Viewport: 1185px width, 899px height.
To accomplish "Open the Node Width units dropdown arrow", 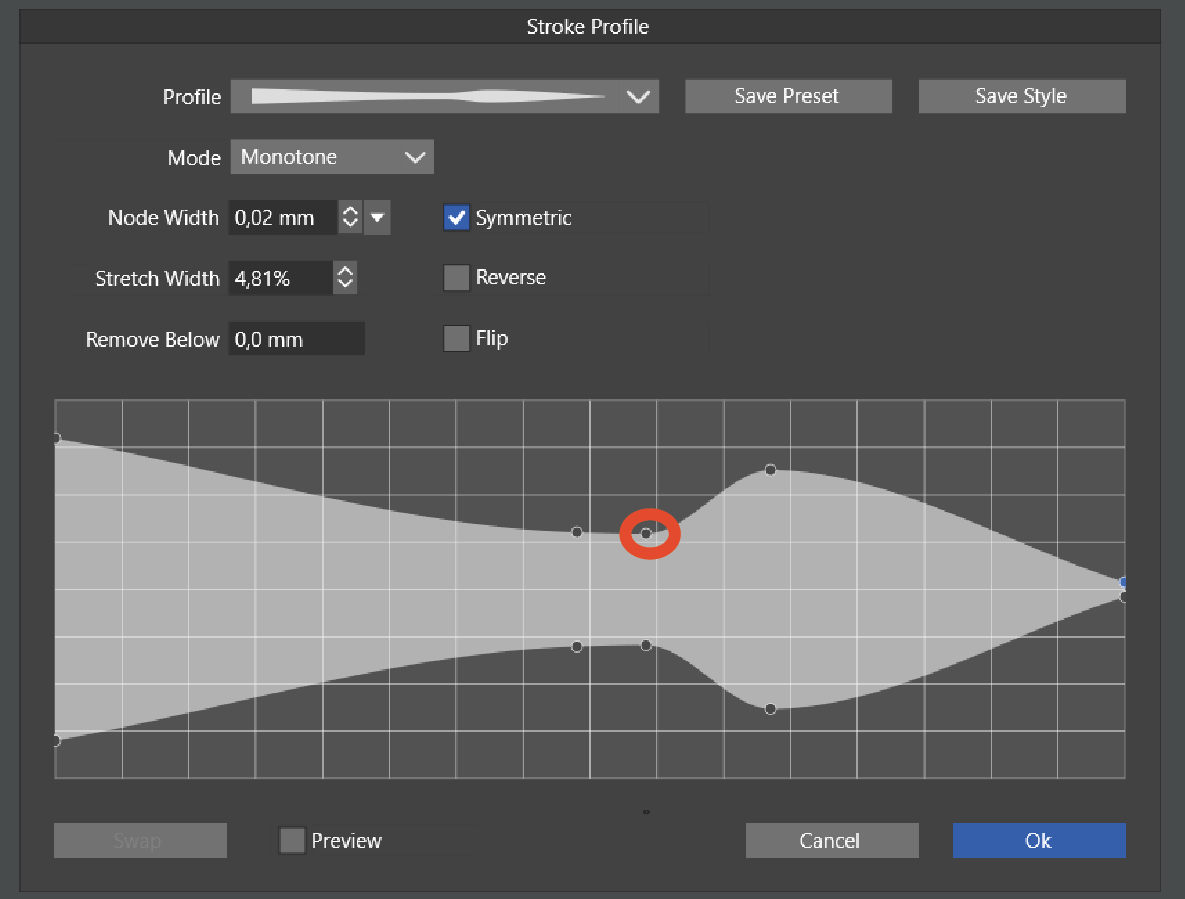I will (377, 218).
